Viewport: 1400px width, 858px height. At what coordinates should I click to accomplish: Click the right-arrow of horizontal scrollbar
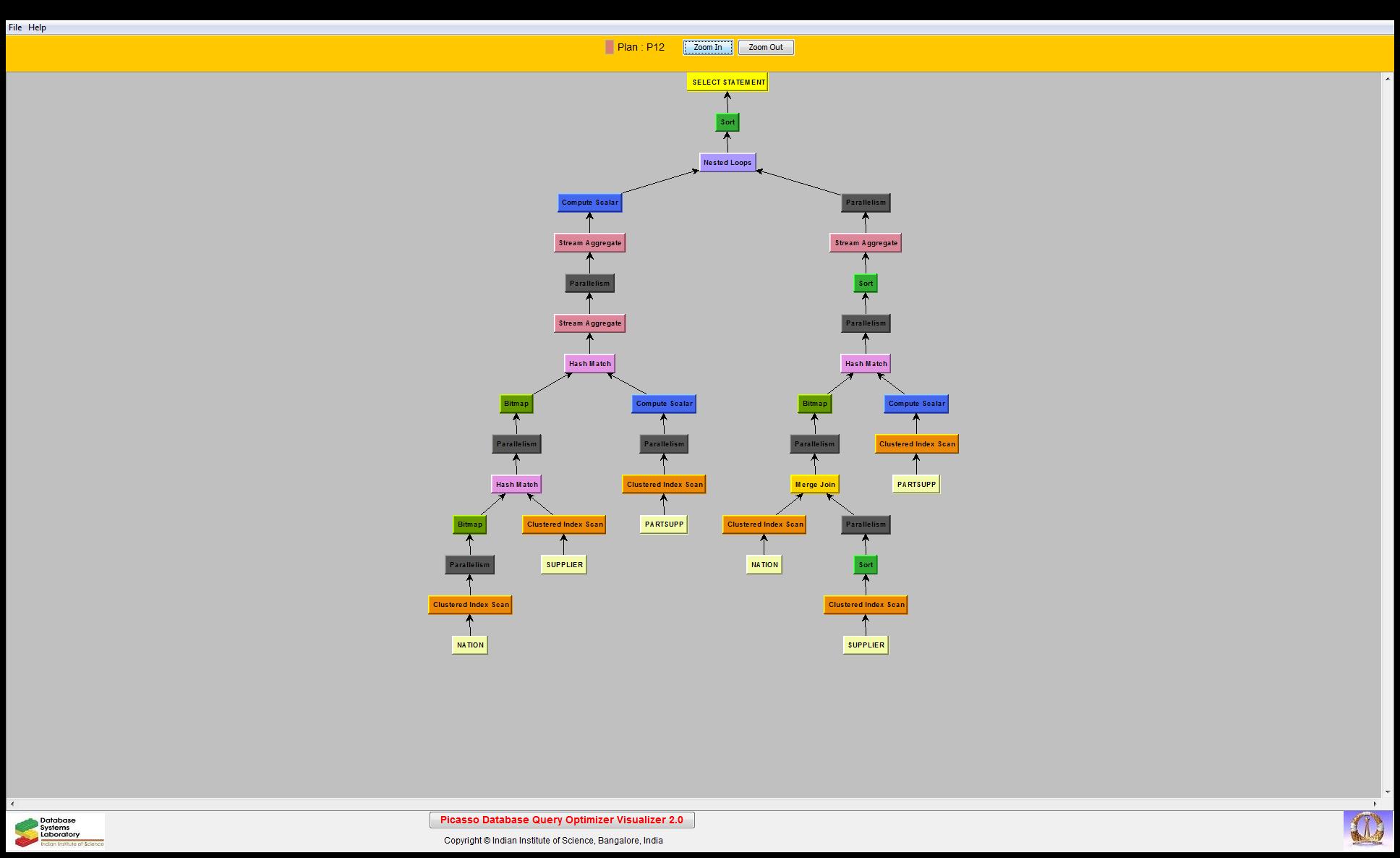(1375, 803)
